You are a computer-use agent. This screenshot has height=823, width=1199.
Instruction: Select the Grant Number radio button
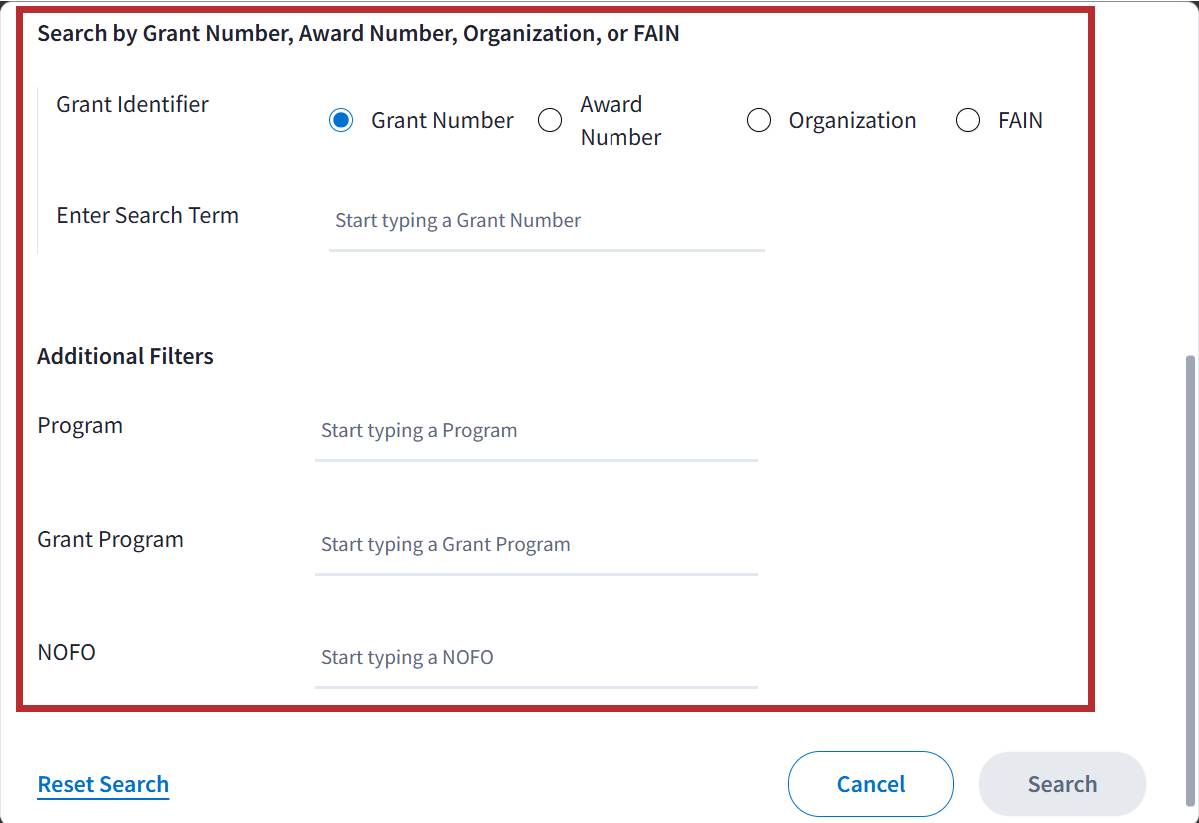[341, 121]
